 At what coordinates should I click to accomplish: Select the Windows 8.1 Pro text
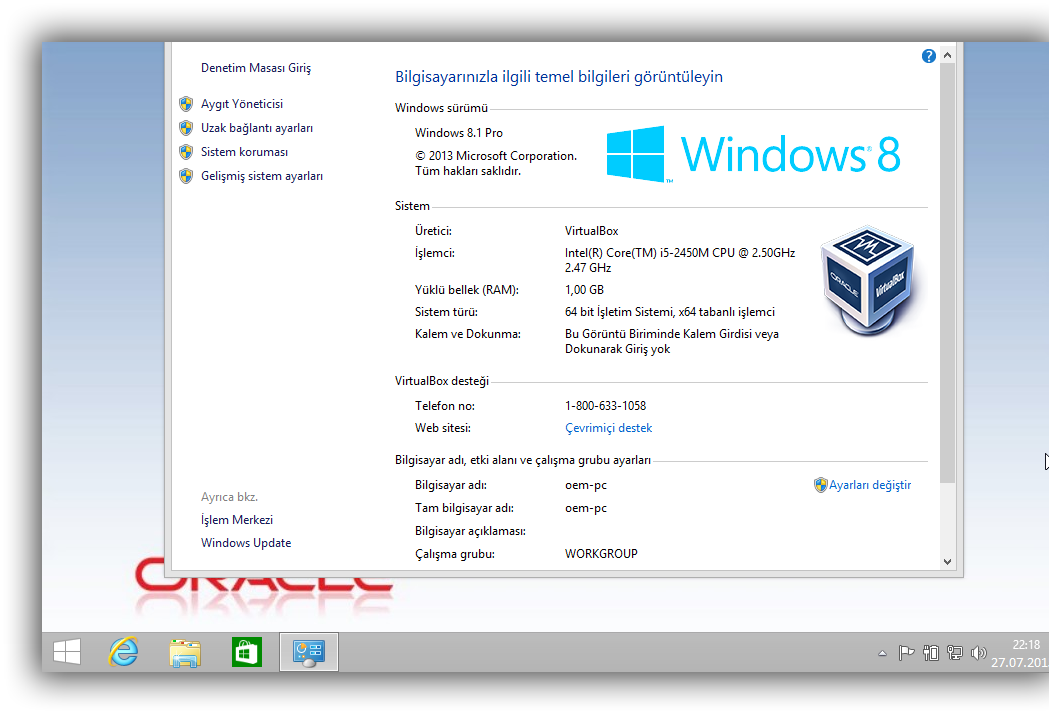coord(458,132)
